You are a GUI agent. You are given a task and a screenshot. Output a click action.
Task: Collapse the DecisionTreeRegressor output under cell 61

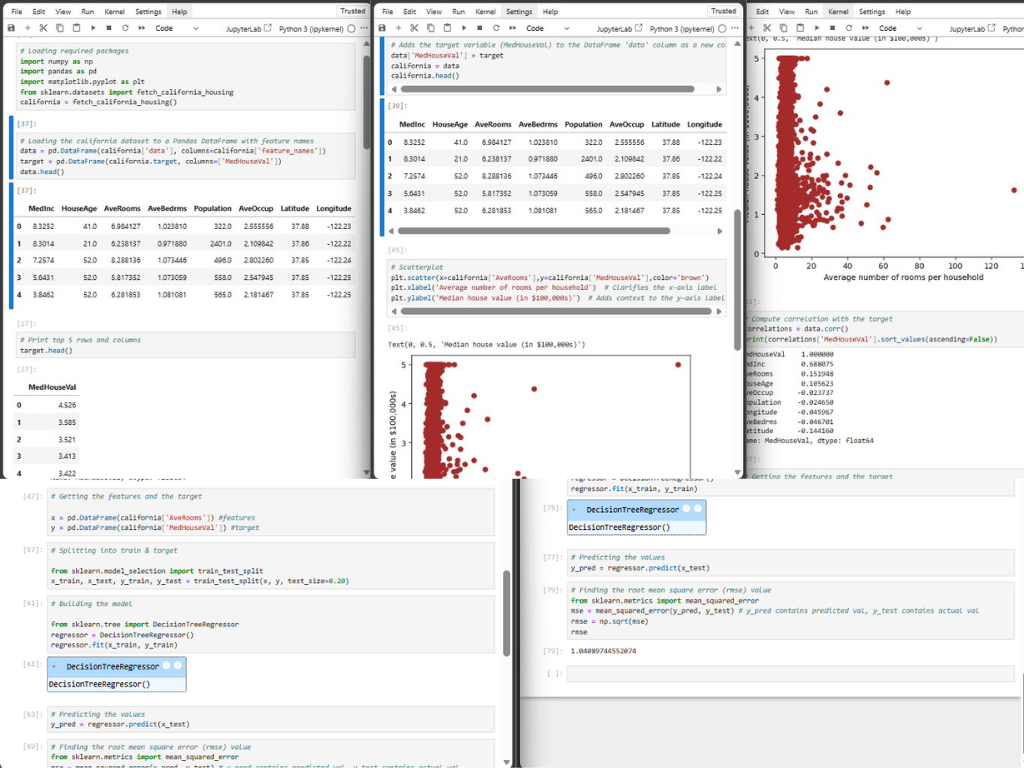[x=54, y=666]
